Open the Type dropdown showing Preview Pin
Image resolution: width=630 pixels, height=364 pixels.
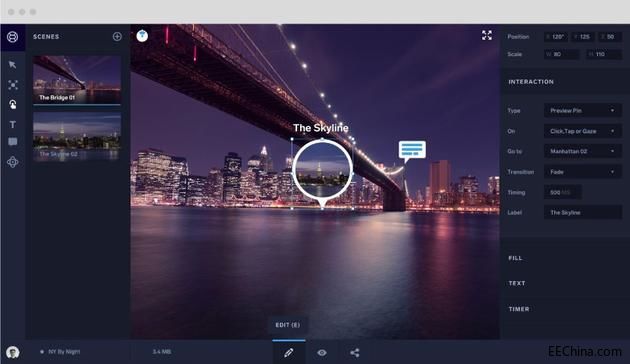pos(583,110)
